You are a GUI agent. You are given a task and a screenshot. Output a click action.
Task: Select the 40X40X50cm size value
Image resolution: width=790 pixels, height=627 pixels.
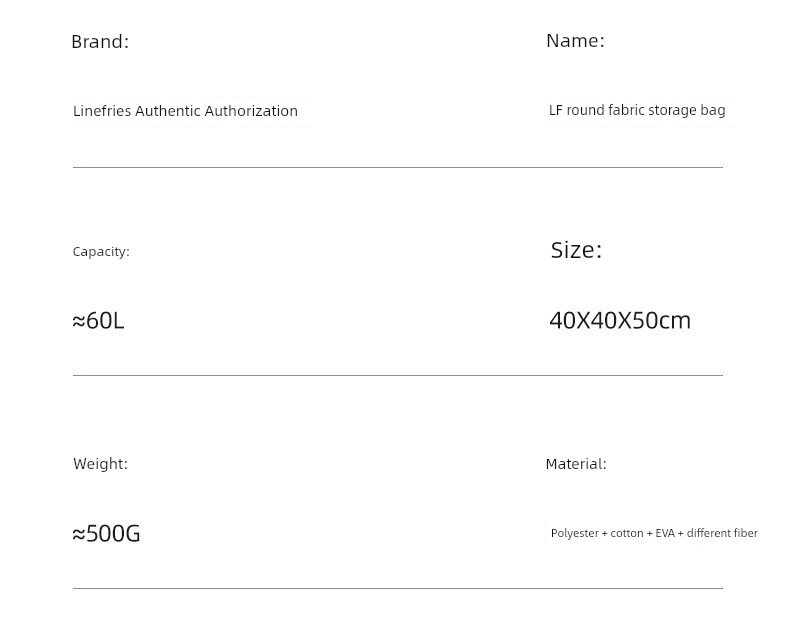point(620,321)
